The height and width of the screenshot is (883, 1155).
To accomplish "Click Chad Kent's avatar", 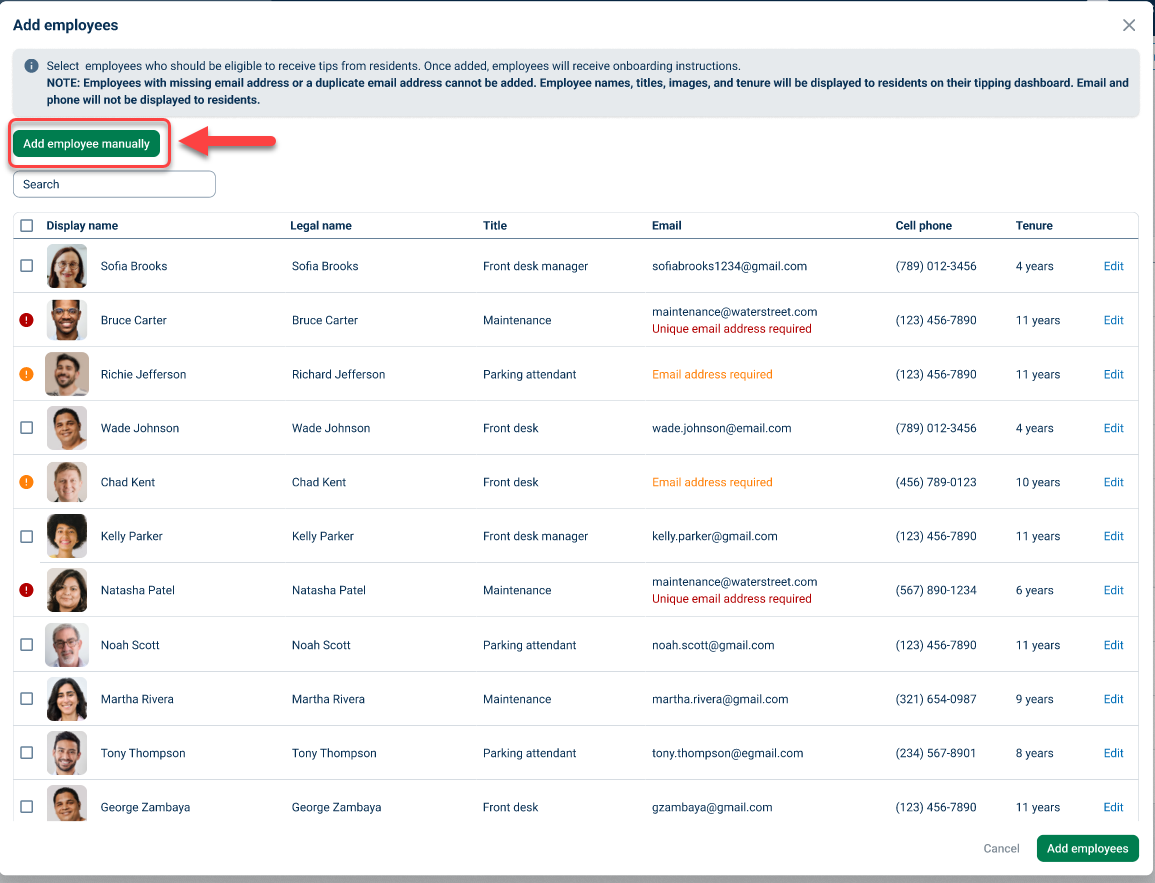I will (67, 482).
